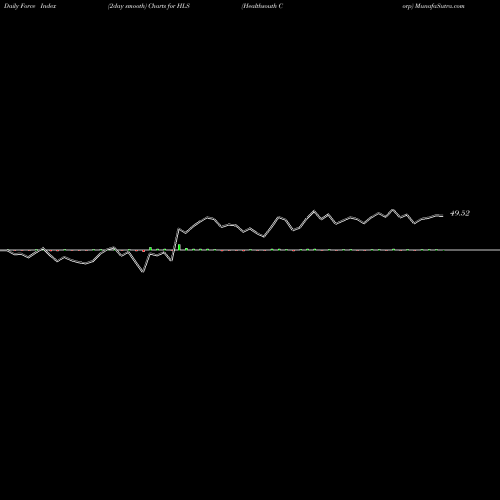
Task: Click the '(2day smooth) Charts for HLS' text
Action: pos(149,6)
